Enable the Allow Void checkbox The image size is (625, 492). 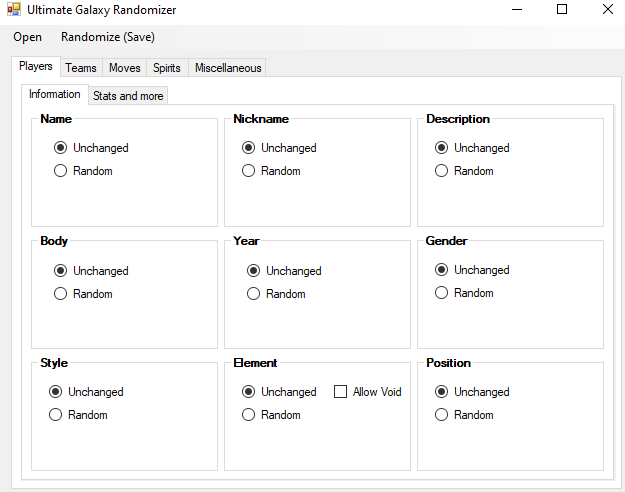click(341, 392)
